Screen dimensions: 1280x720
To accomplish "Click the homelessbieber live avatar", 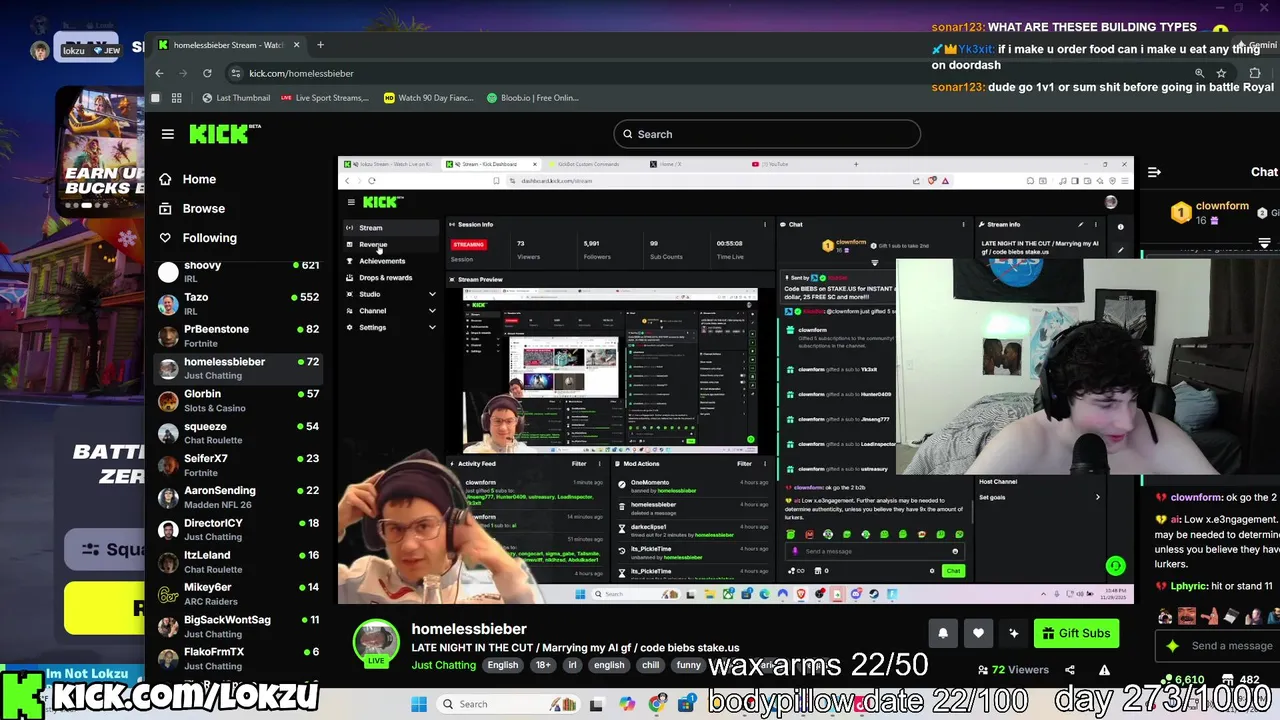I will pos(376,642).
